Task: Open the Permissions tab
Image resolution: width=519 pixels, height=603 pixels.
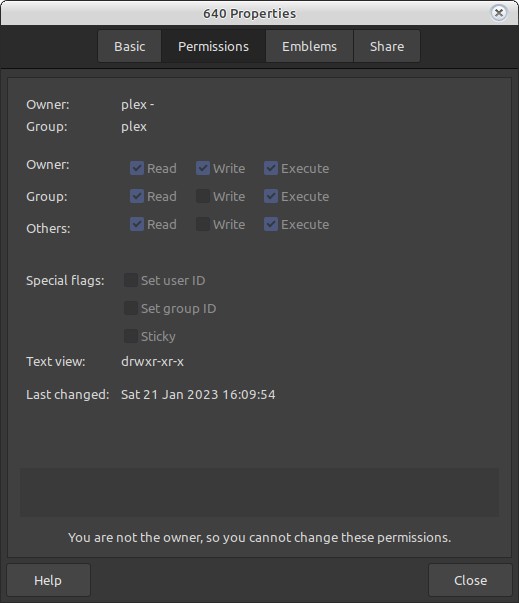Action: (x=213, y=46)
